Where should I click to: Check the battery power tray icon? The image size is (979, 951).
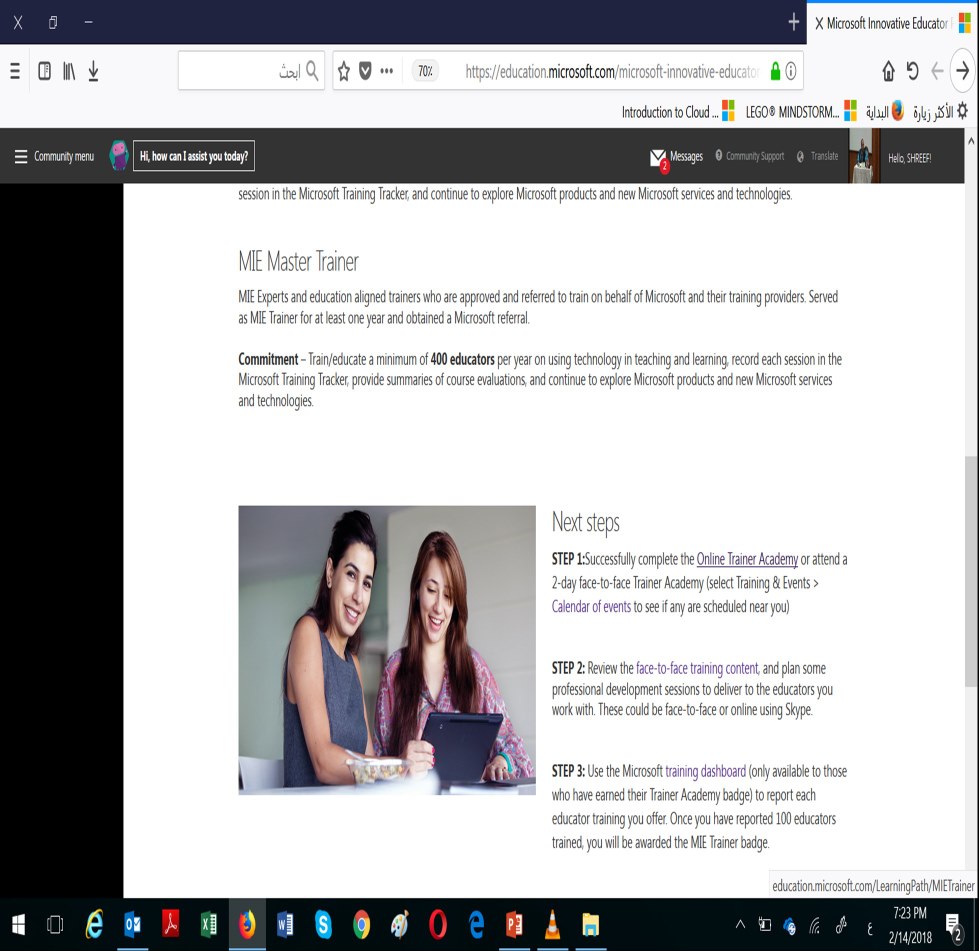click(765, 925)
